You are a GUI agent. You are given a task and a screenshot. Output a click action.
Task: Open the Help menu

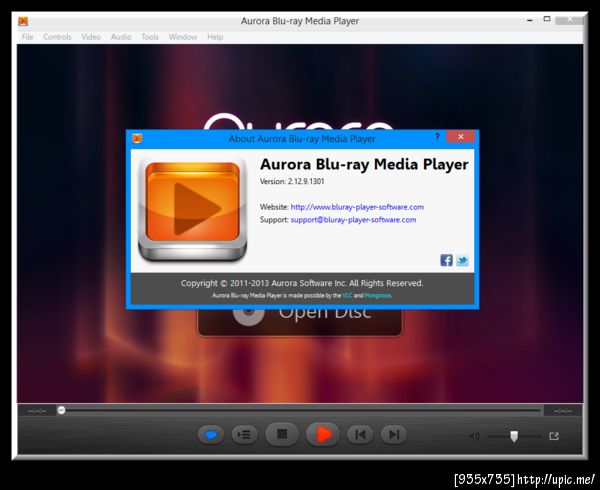coord(215,37)
